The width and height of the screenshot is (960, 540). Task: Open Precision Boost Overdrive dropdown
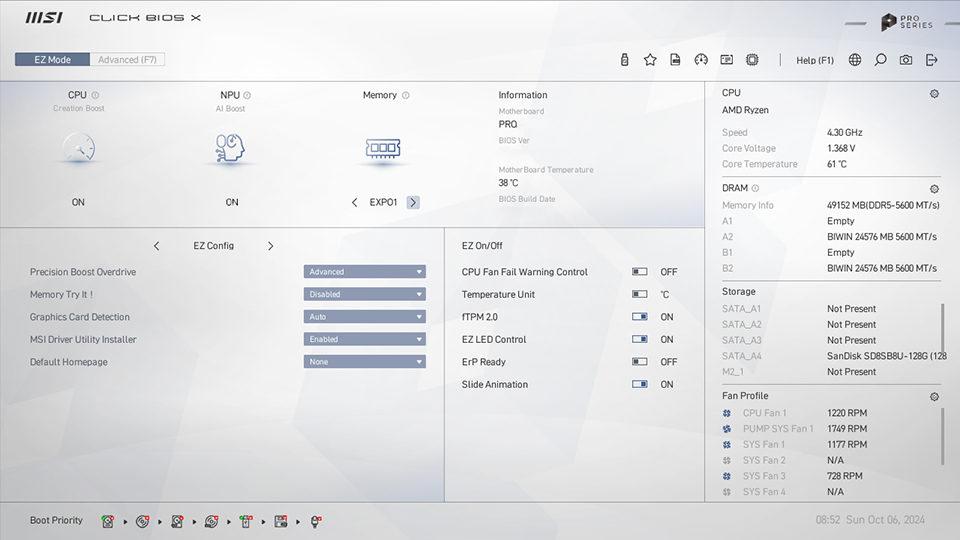[364, 272]
